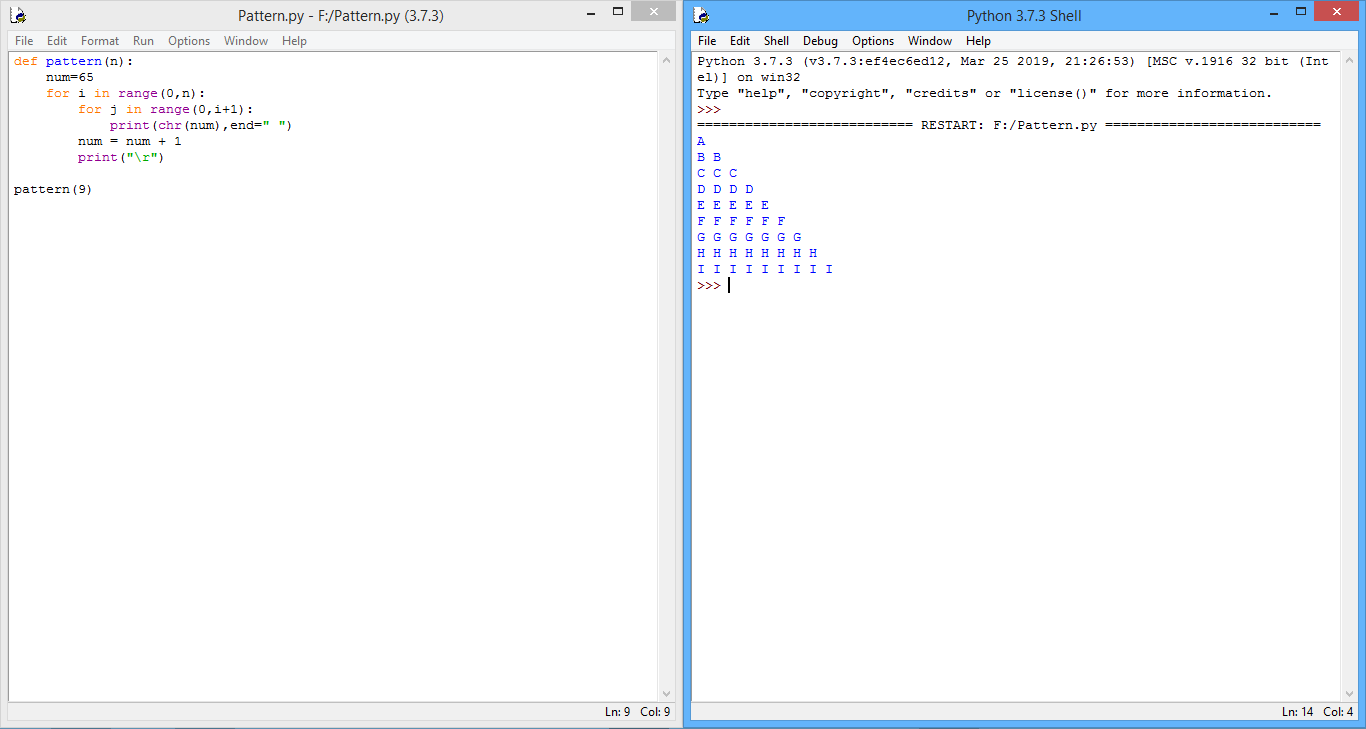Image resolution: width=1366 pixels, height=729 pixels.
Task: Open Debug menu in Python Shell window
Action: click(x=820, y=41)
